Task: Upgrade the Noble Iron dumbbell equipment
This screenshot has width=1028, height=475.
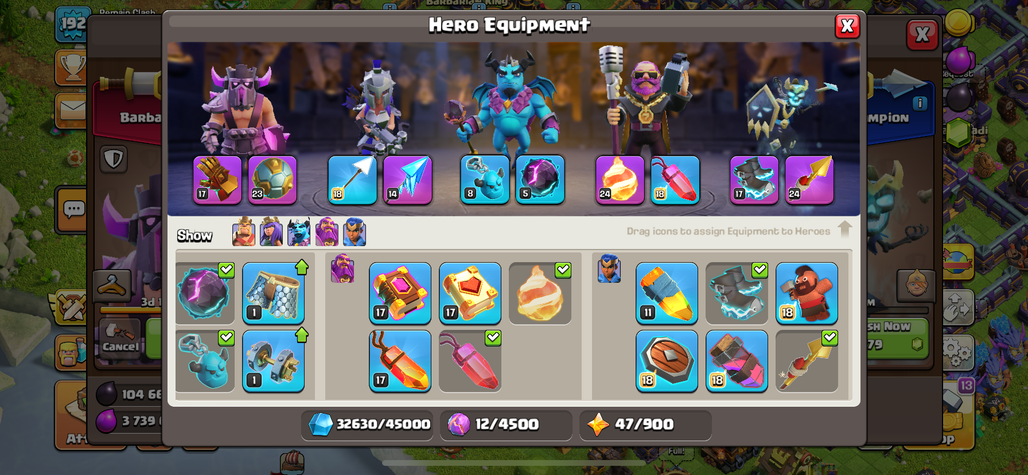Action: point(273,361)
